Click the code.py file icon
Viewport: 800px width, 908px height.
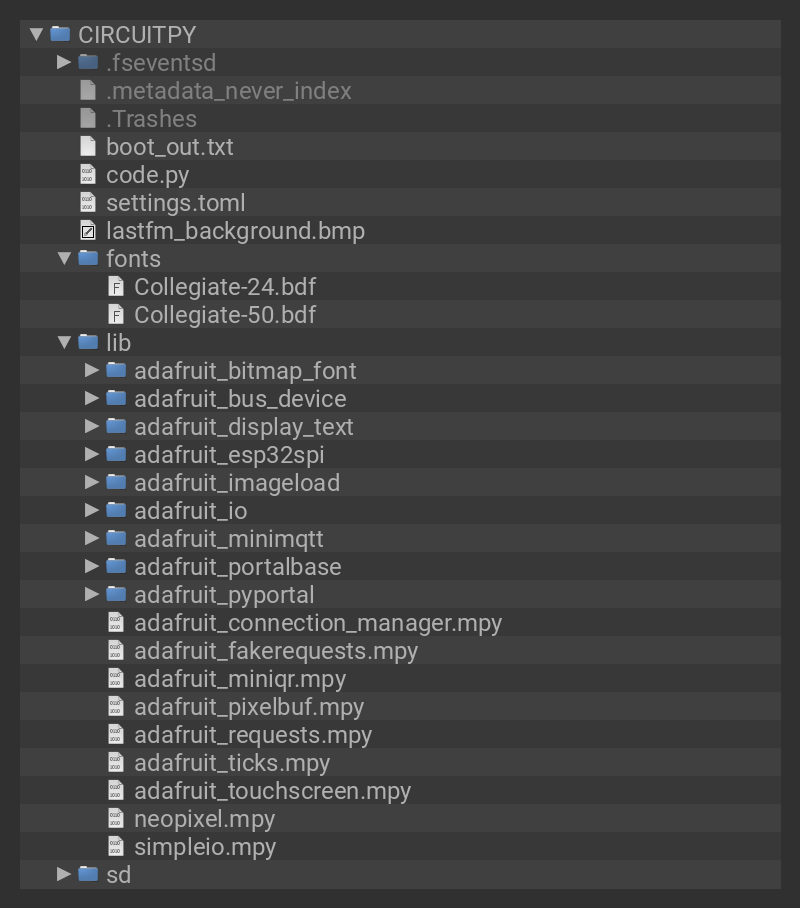tap(88, 175)
